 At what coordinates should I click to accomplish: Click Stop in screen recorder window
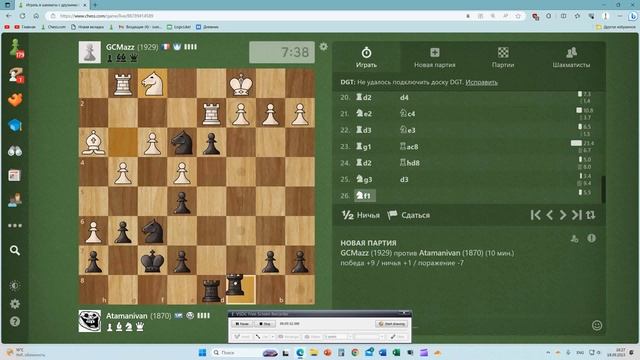(264, 324)
